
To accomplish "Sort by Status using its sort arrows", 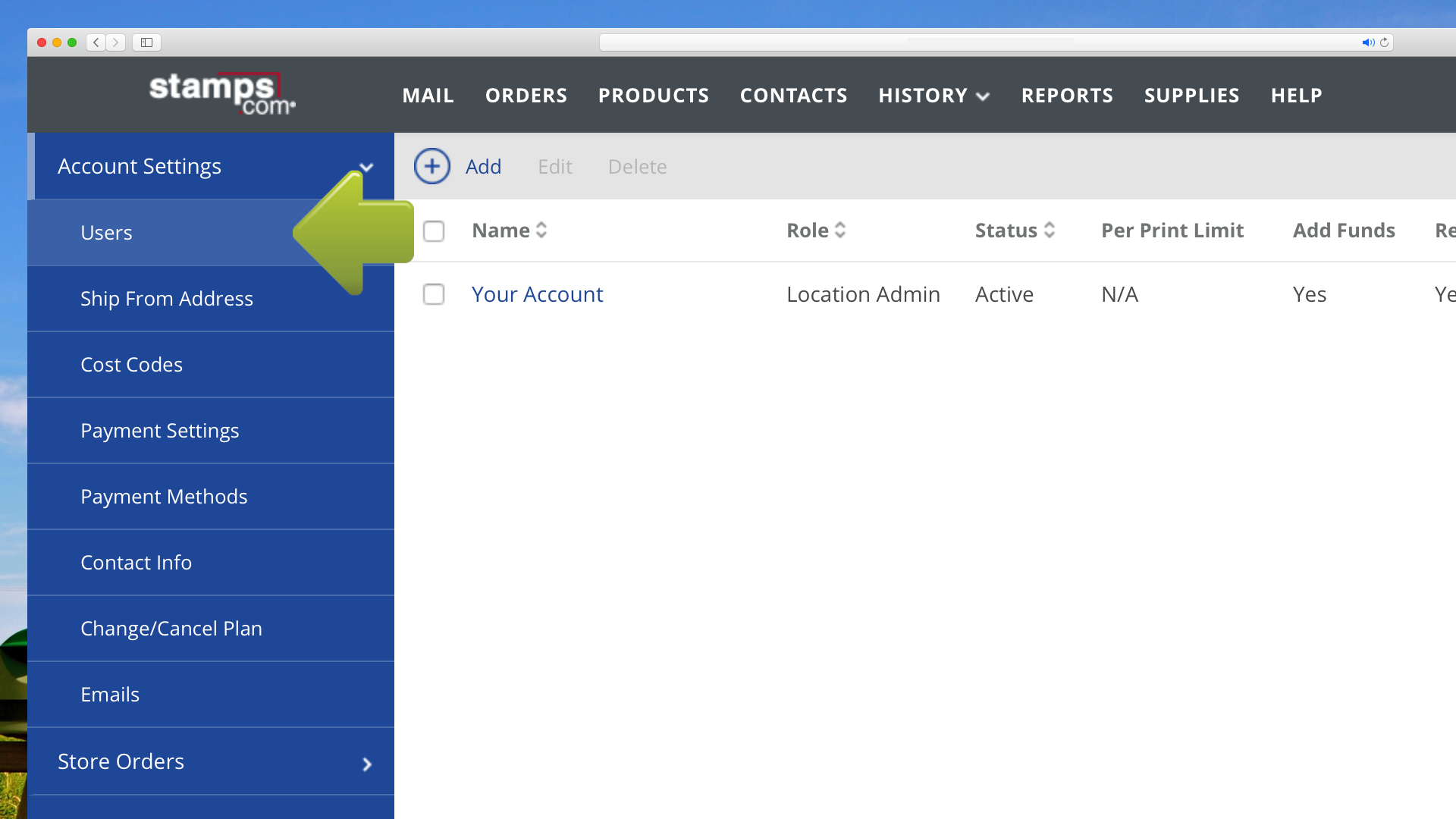I will point(1050,230).
